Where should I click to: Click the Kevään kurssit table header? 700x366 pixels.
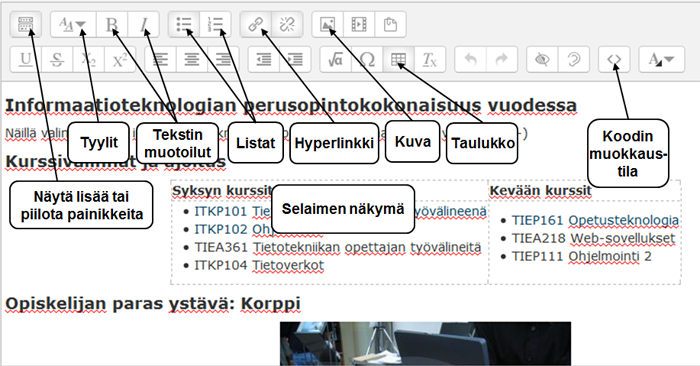tap(540, 191)
